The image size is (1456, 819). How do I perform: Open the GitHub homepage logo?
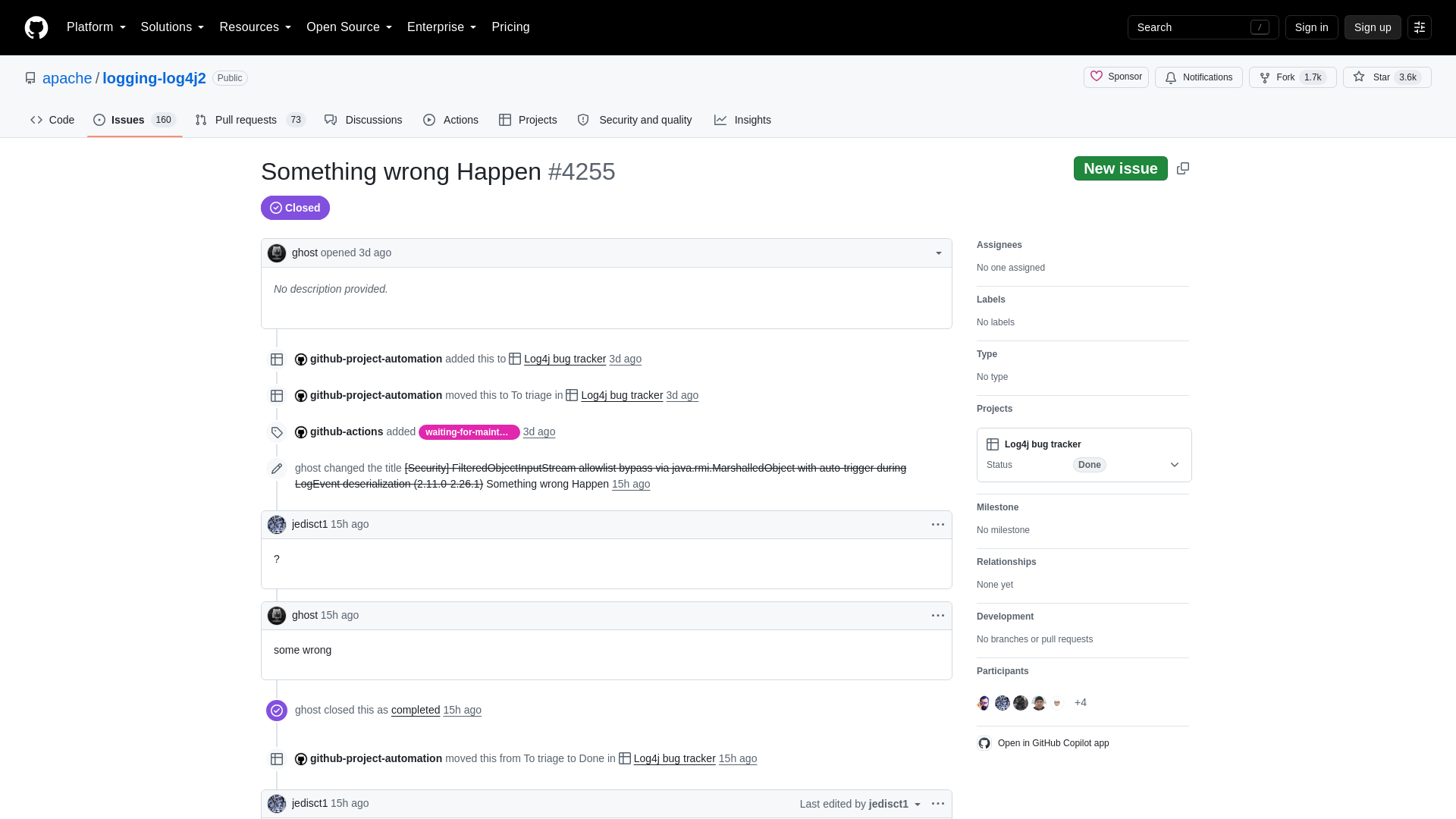coord(36,27)
